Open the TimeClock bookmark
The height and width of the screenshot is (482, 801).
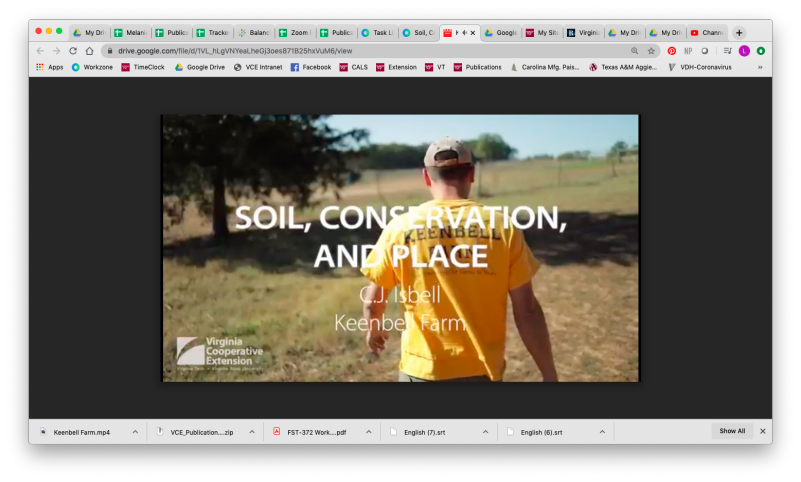[x=143, y=67]
